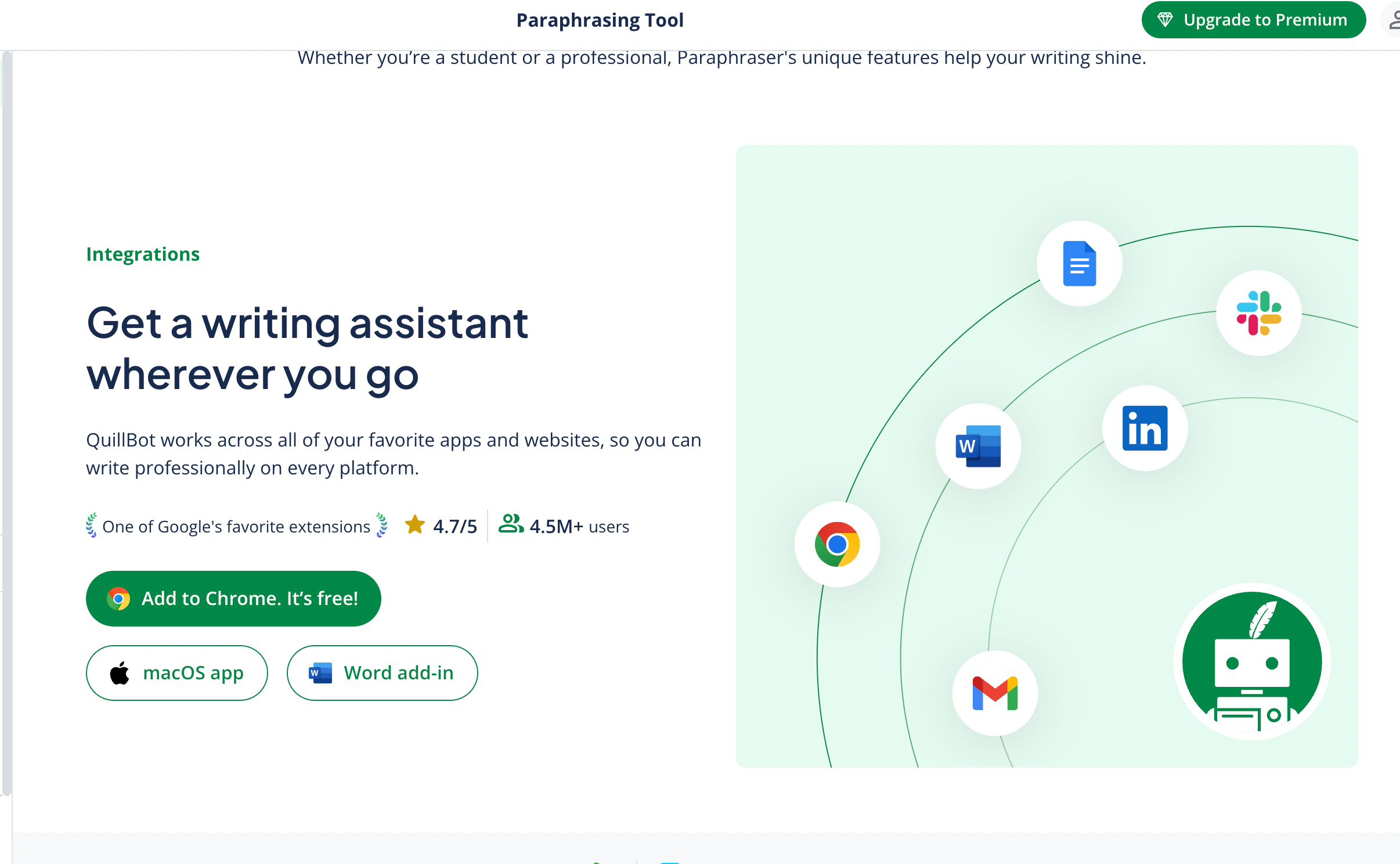Viewport: 1400px width, 864px height.
Task: Click the Chrome browser icon in the graphic
Action: click(x=836, y=543)
